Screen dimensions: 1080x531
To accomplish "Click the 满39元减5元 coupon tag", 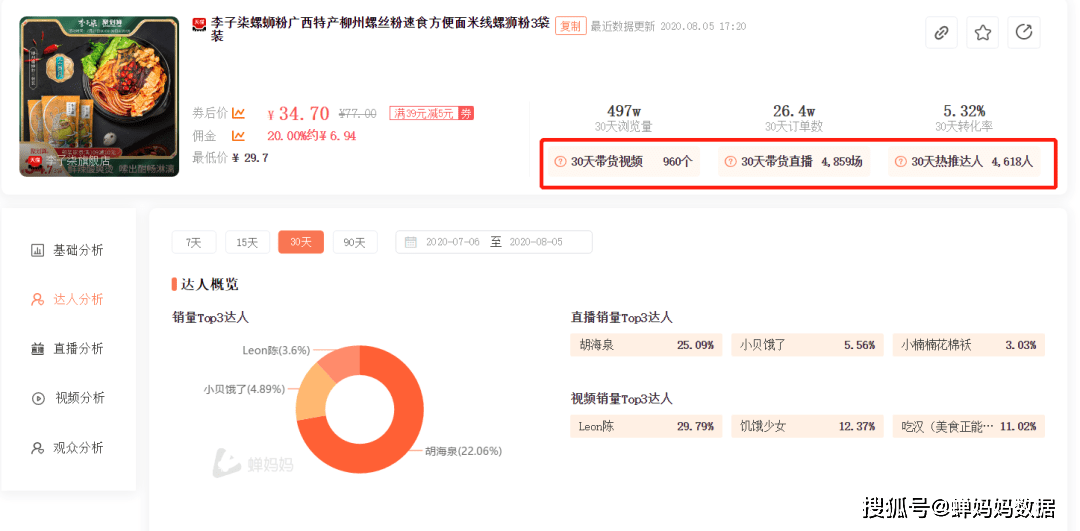I will pos(423,114).
